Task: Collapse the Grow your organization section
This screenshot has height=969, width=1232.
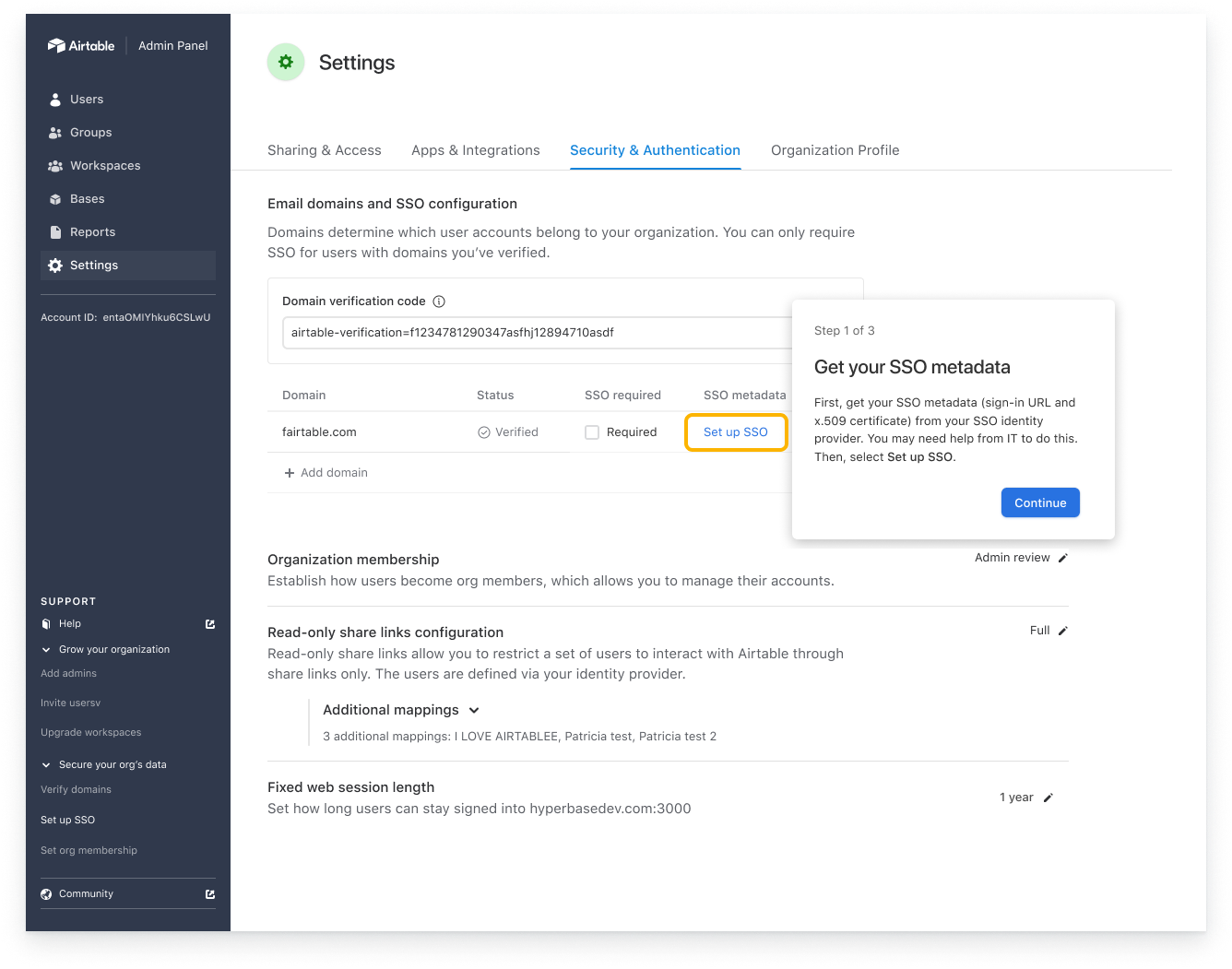Action: [45, 649]
